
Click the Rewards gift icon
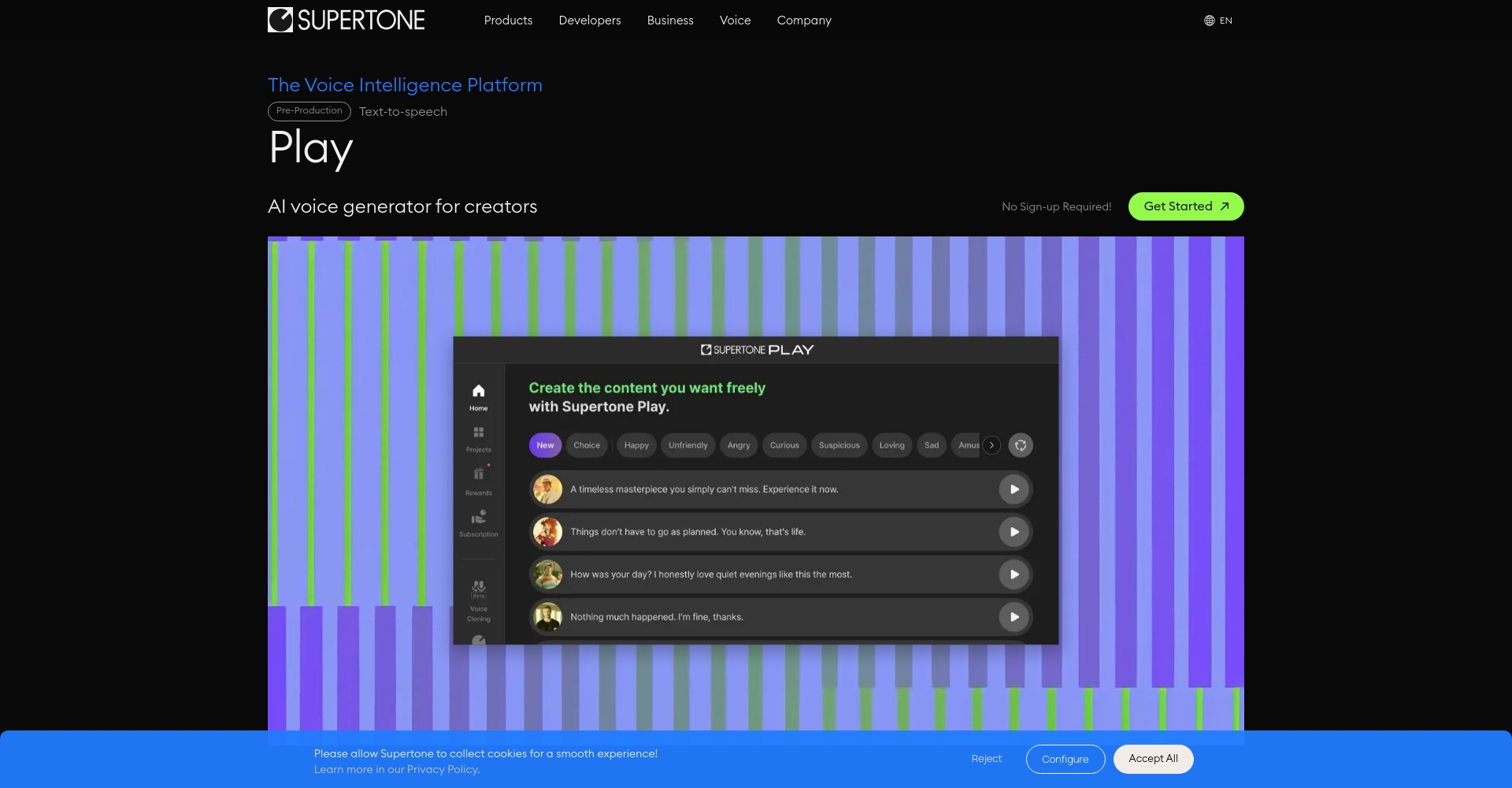(478, 474)
